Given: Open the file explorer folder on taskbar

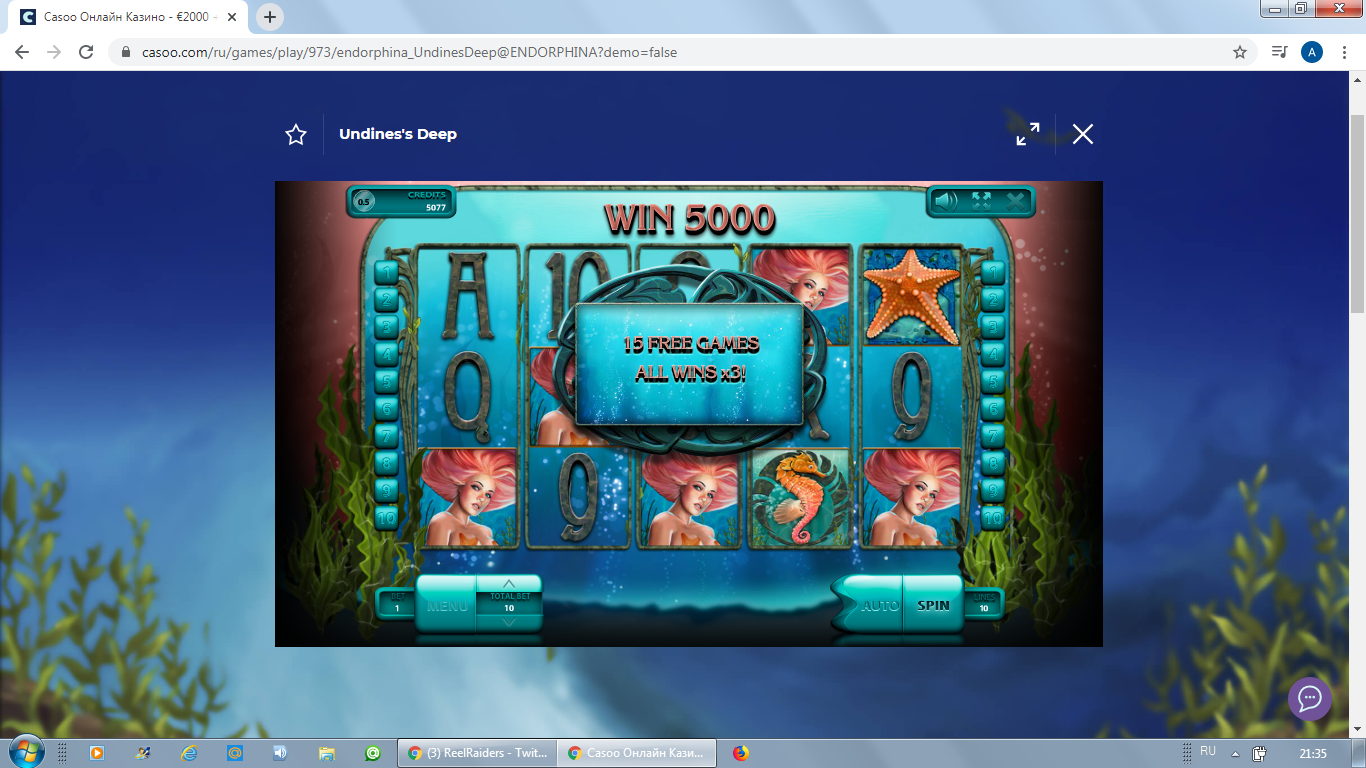Looking at the screenshot, I should point(327,753).
